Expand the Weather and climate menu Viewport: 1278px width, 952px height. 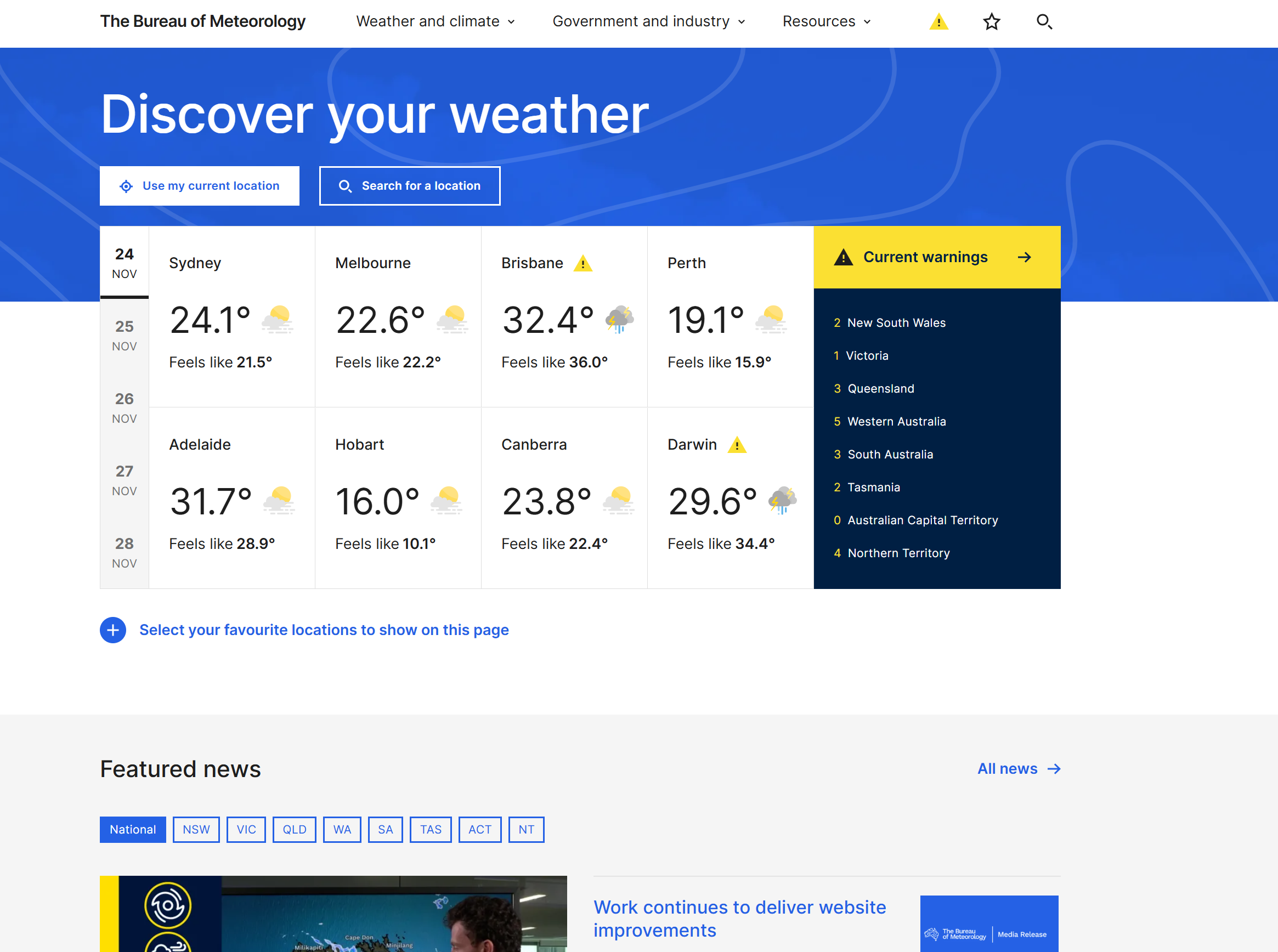pos(435,21)
